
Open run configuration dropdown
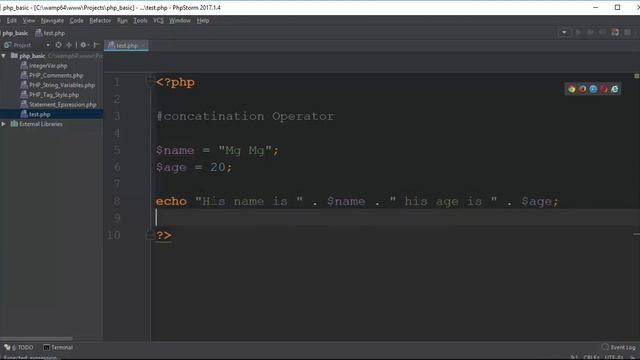tap(564, 32)
